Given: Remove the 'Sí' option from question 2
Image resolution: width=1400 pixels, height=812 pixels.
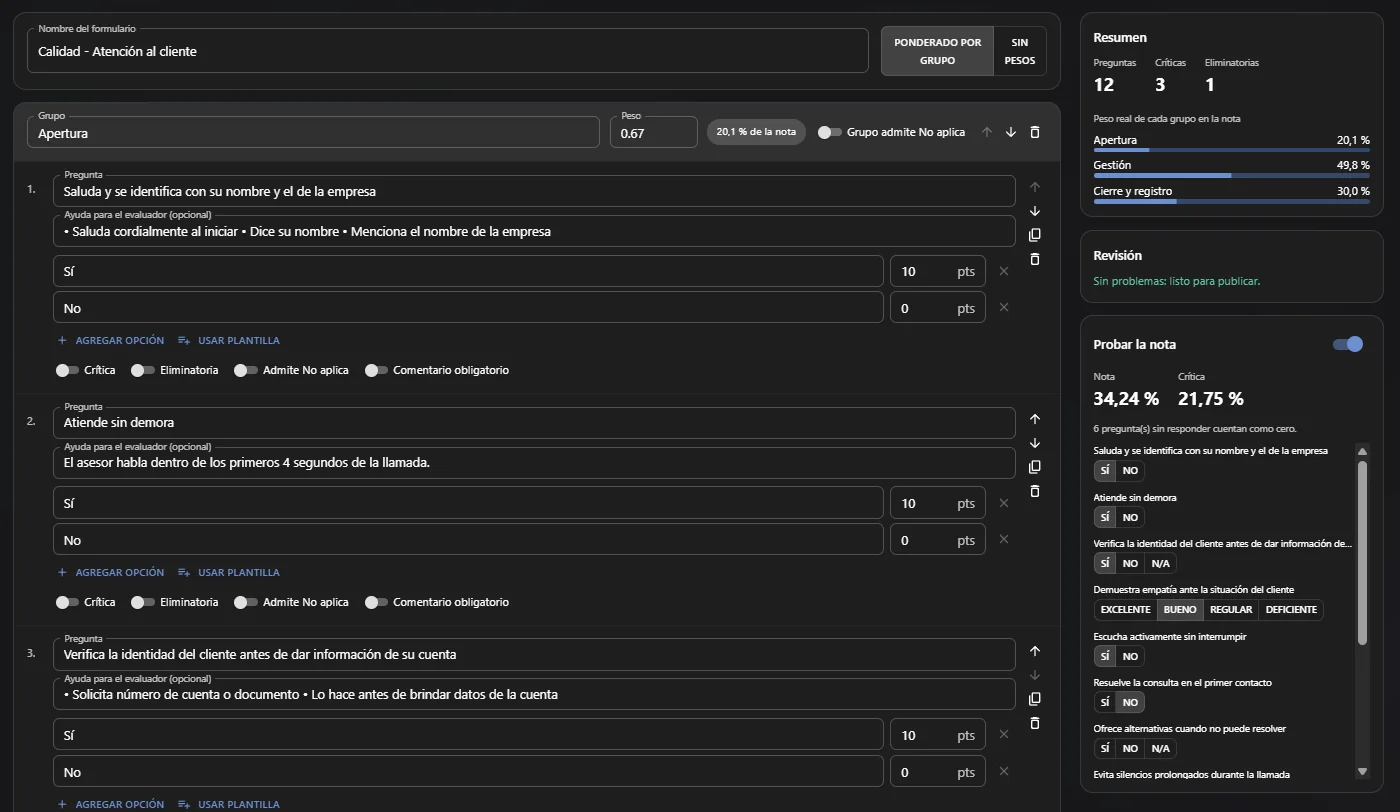Looking at the screenshot, I should click(1004, 503).
